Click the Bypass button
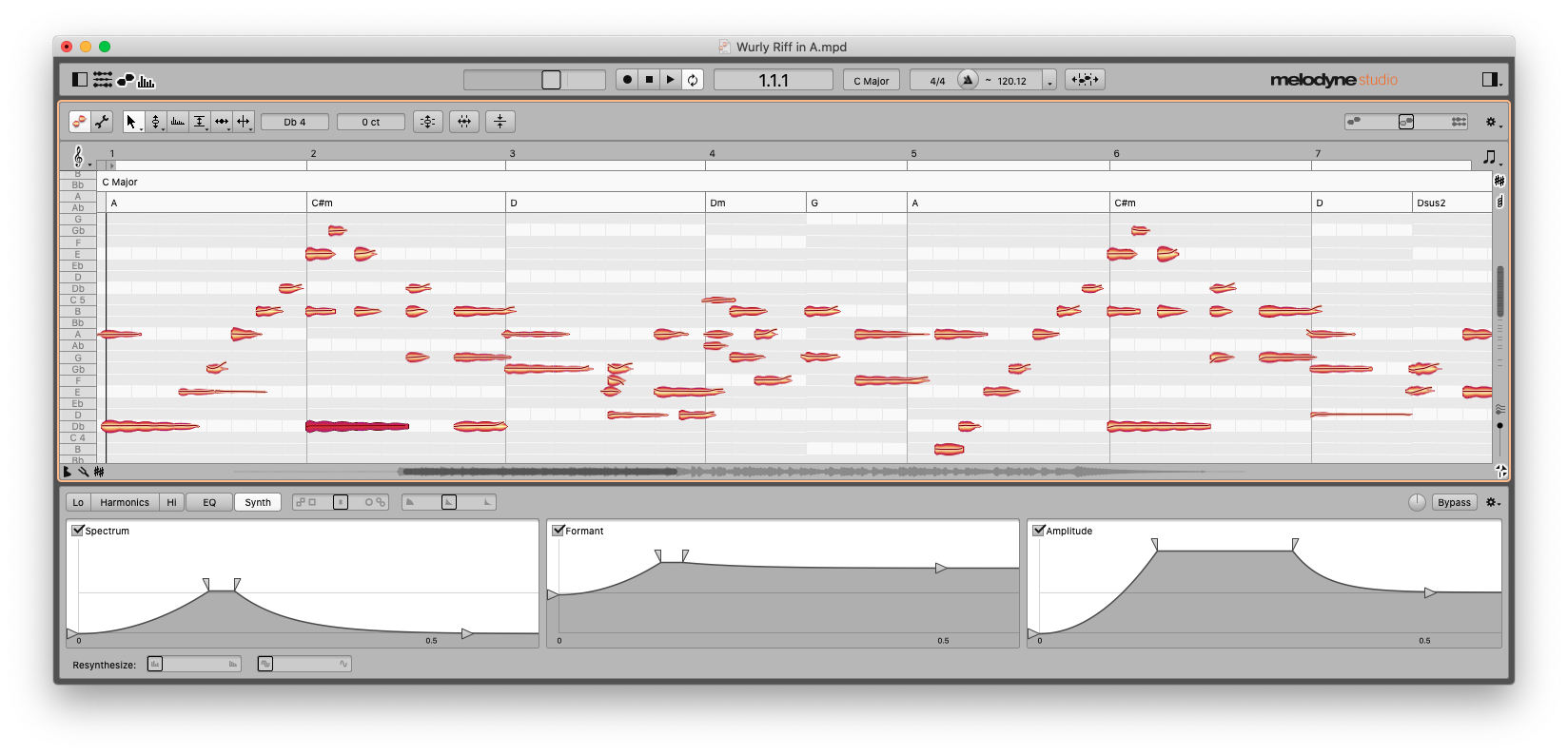Image resolution: width=1568 pixels, height=755 pixels. (1453, 502)
